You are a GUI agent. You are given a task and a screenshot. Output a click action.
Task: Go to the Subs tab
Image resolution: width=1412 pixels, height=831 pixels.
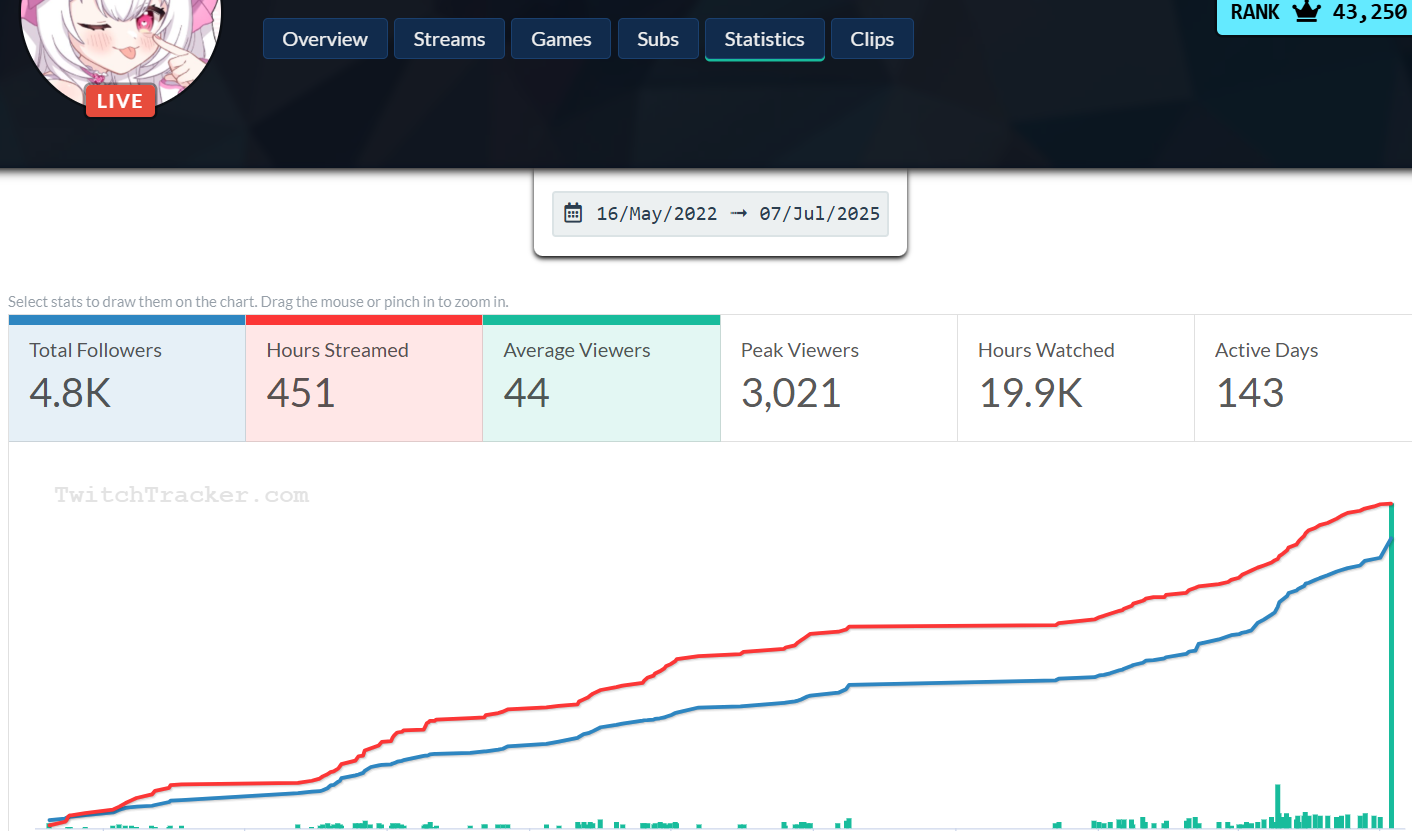point(658,39)
